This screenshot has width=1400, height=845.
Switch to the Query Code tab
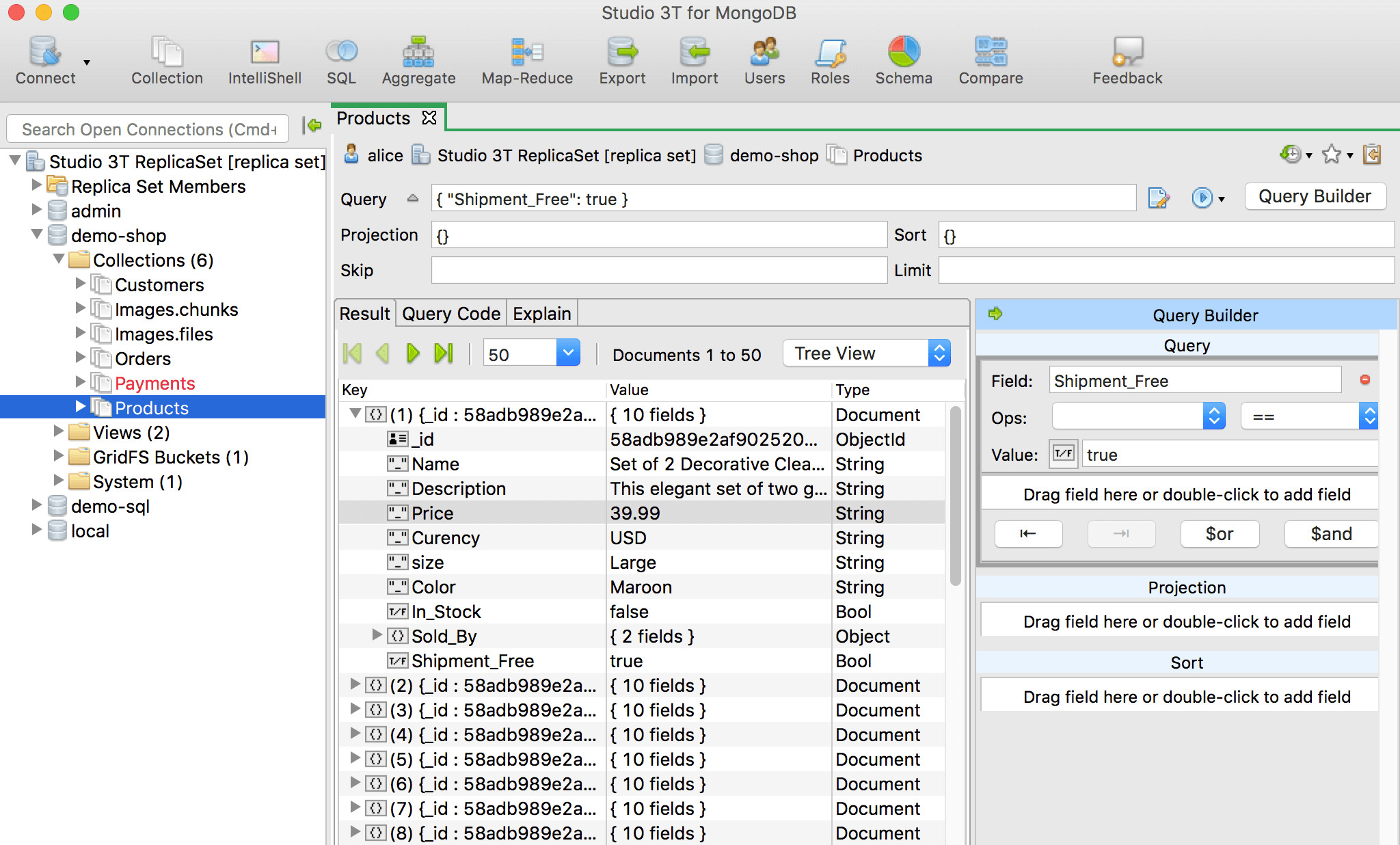tap(451, 313)
